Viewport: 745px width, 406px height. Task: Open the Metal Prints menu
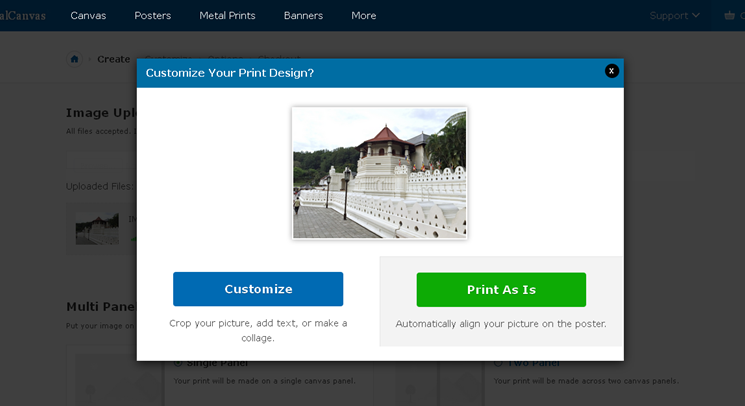[x=227, y=16]
